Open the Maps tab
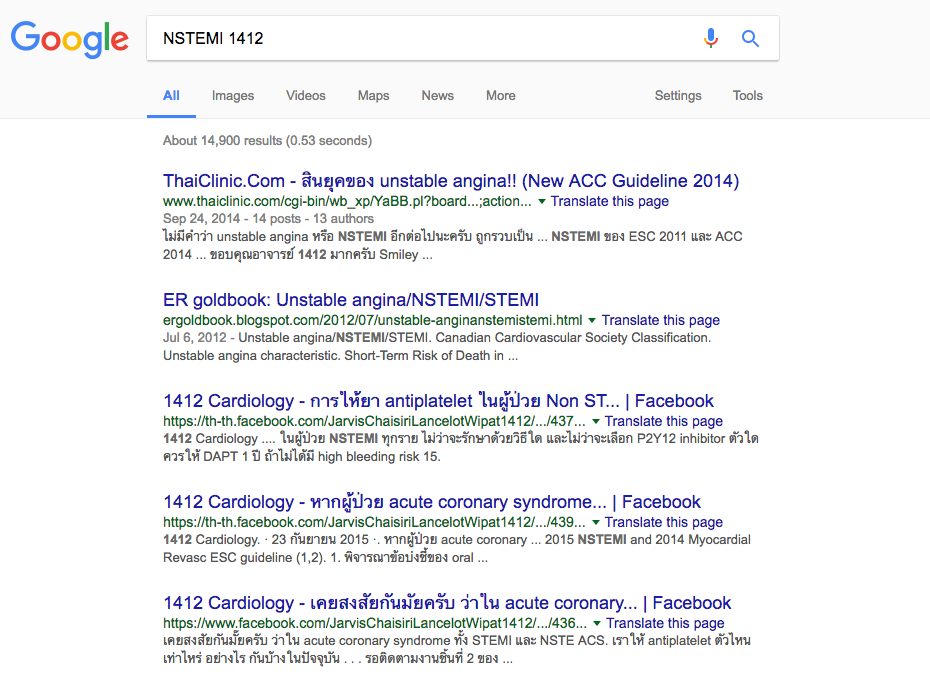Viewport: 930px width, 676px height. (373, 95)
